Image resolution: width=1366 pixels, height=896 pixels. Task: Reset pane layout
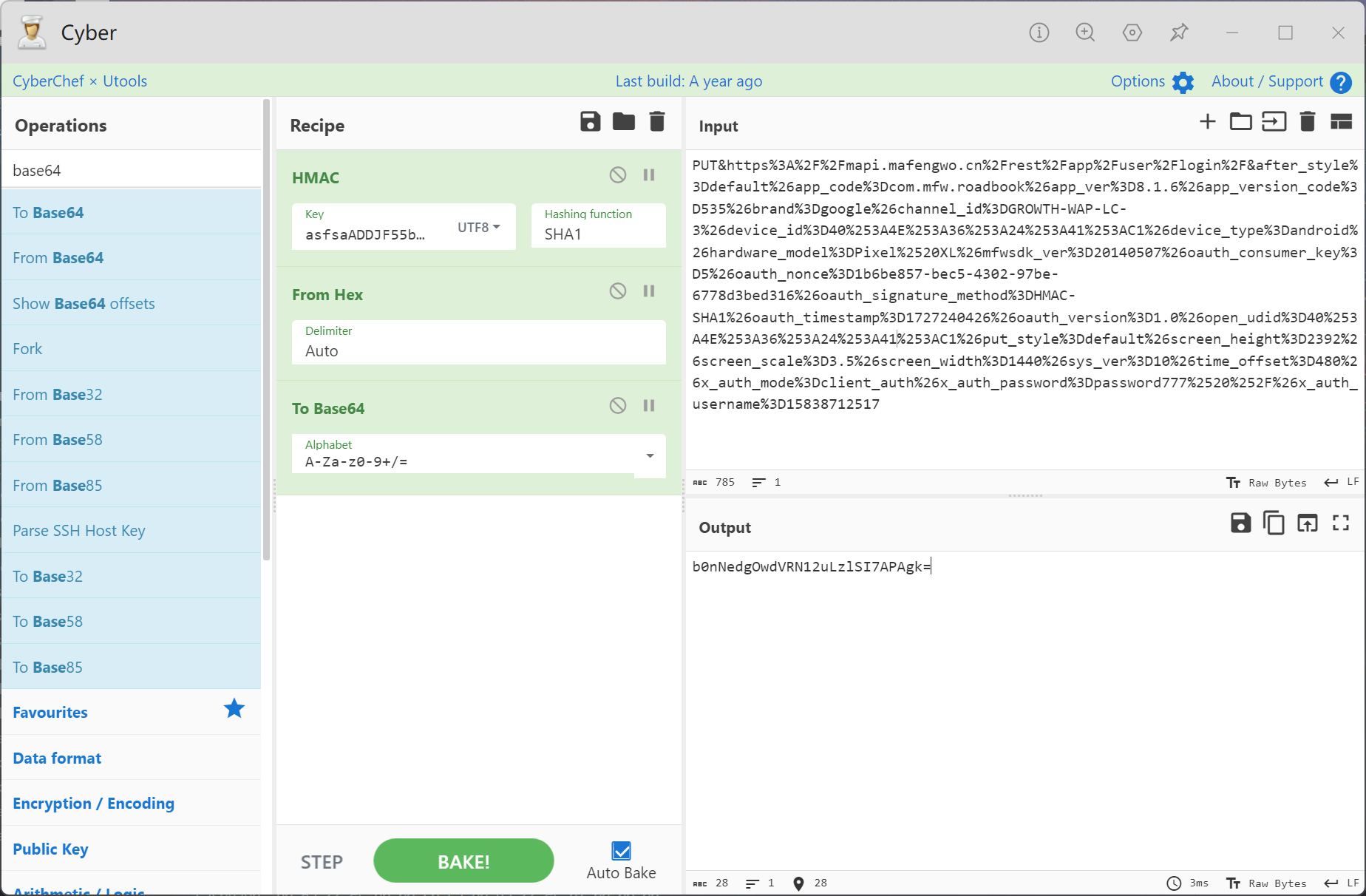1341,121
